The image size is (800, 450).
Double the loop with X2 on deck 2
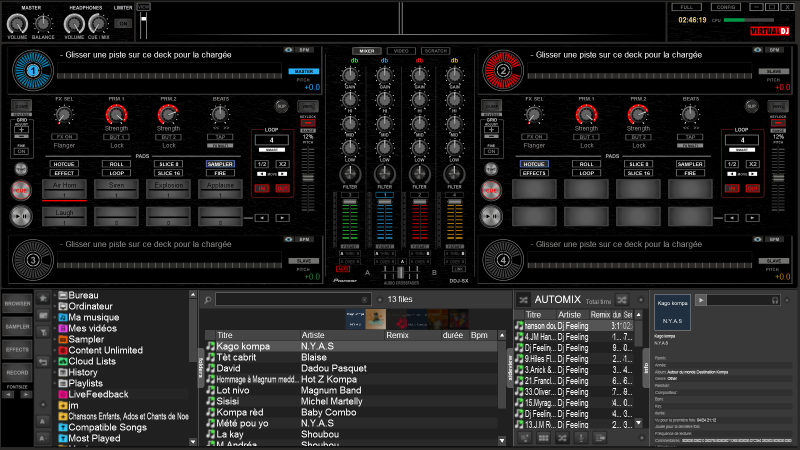point(753,164)
